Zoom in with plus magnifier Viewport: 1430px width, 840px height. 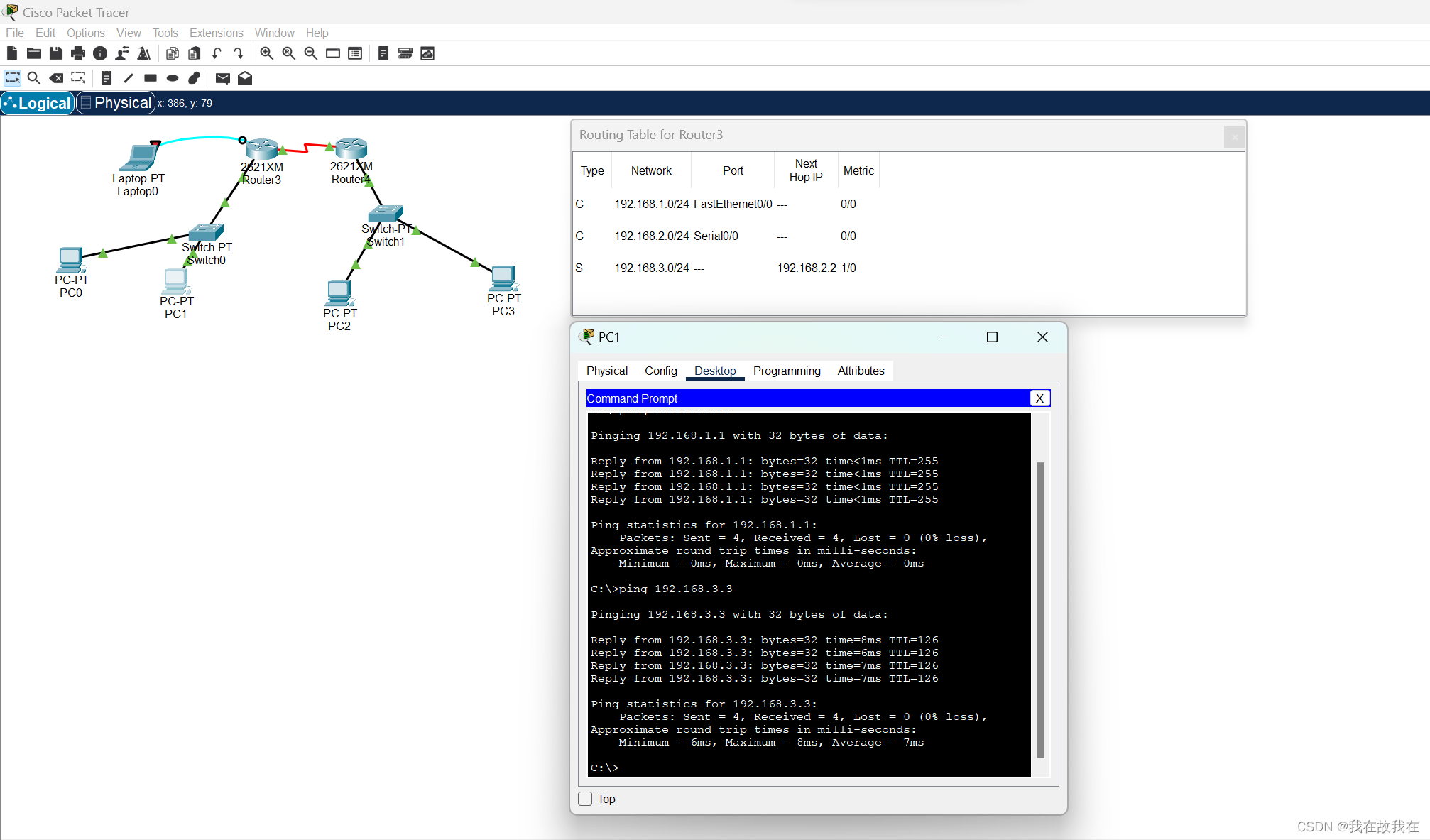(267, 53)
